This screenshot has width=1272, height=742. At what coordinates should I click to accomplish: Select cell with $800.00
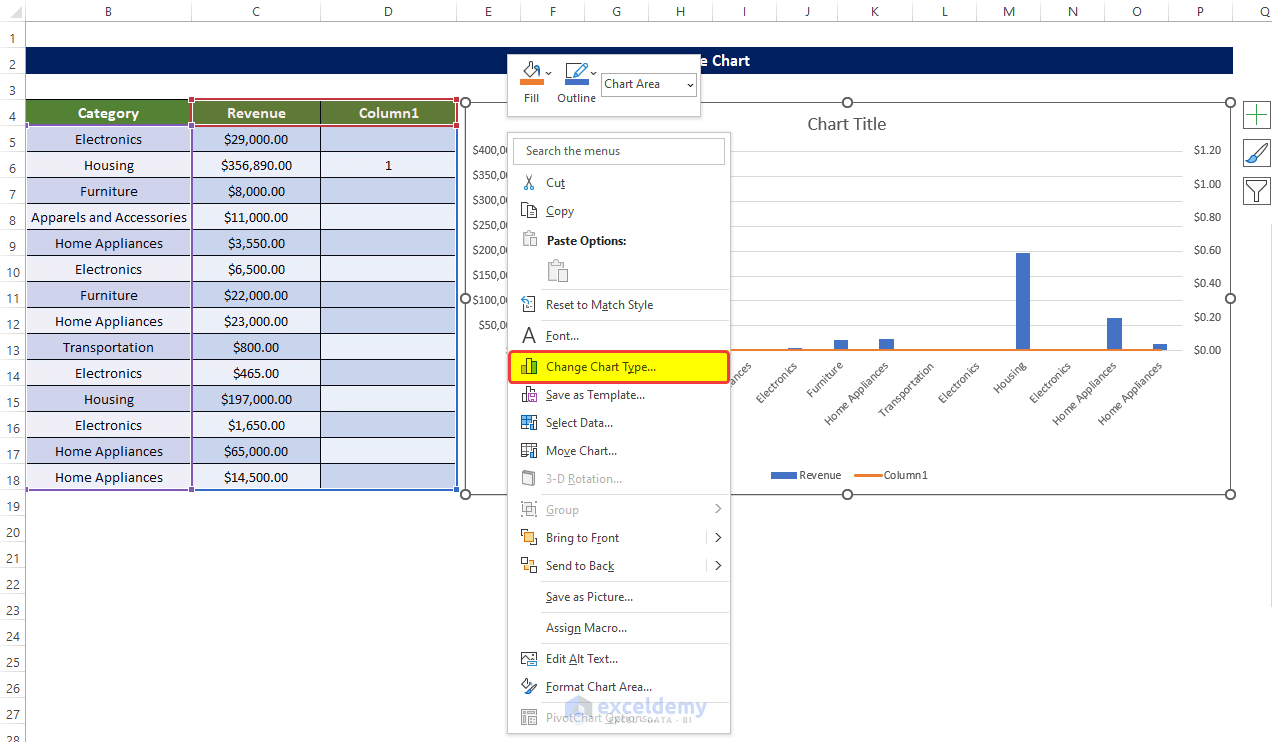[256, 347]
